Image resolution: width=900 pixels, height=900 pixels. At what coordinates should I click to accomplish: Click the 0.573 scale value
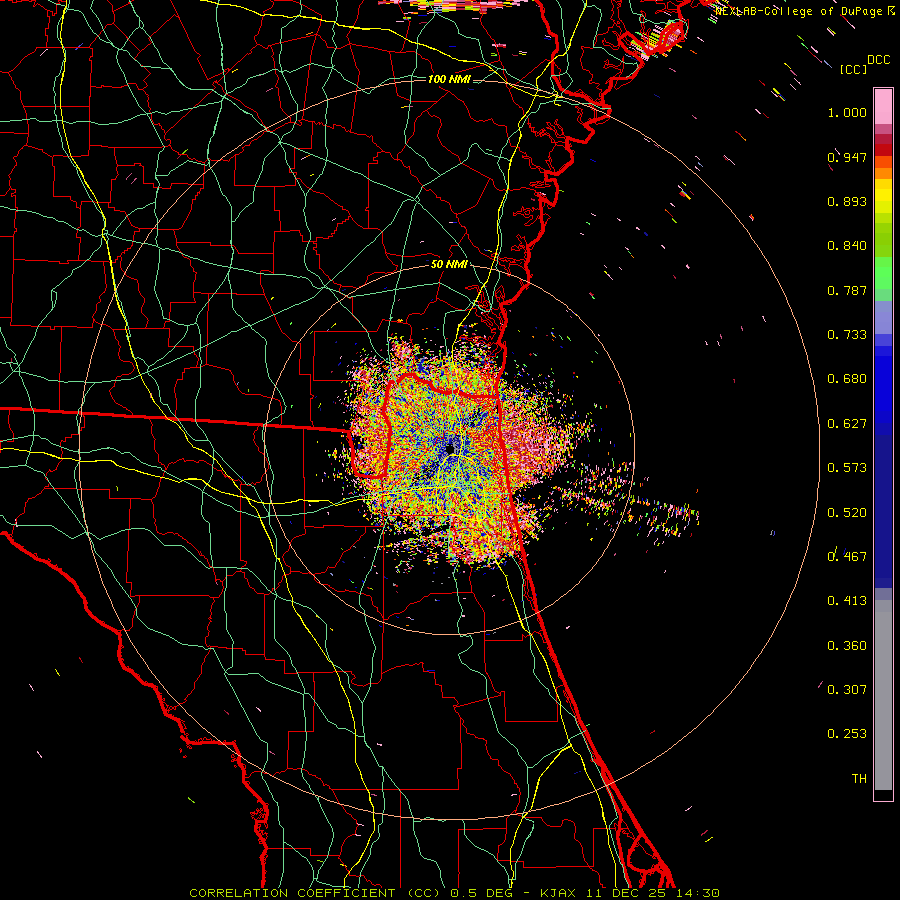(847, 468)
